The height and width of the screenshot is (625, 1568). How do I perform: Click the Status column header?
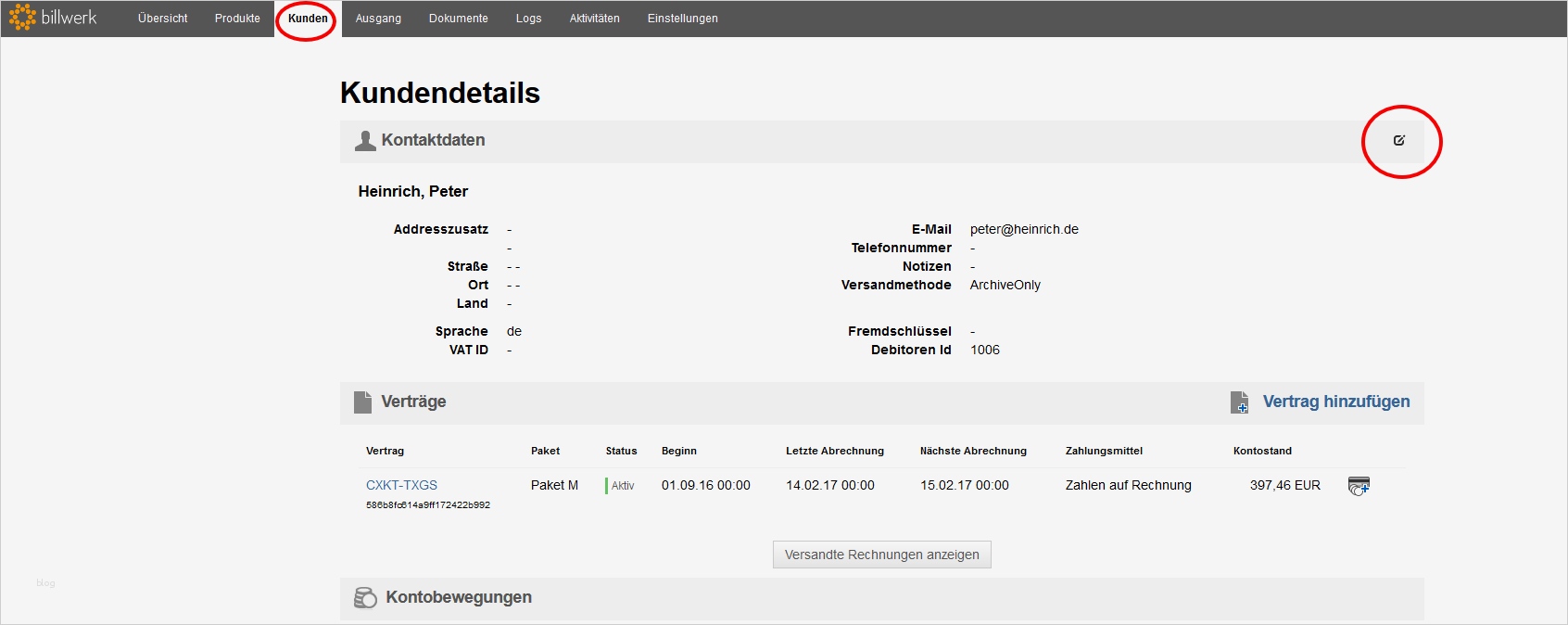622,451
